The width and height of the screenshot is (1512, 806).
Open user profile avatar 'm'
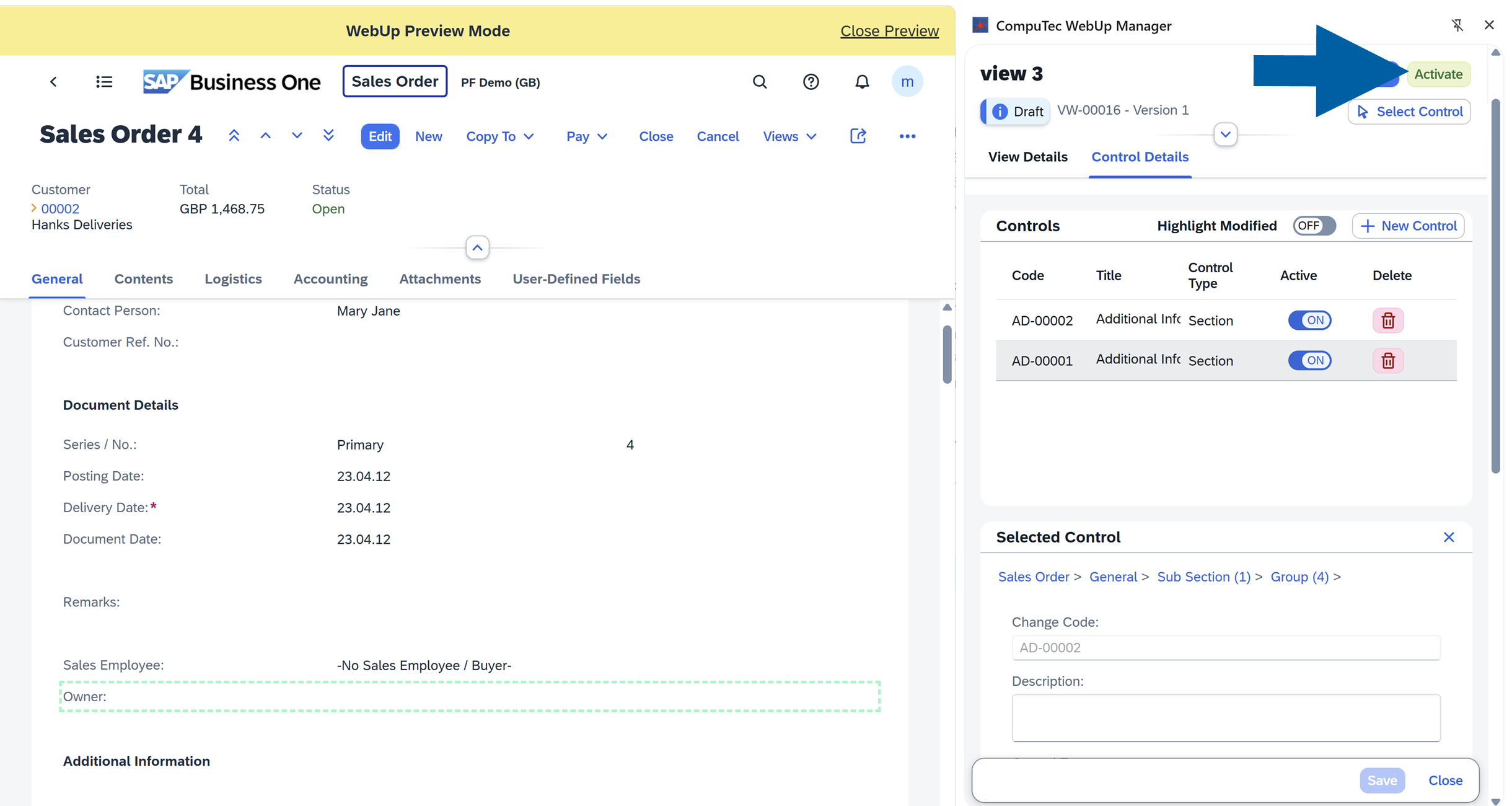coord(907,82)
